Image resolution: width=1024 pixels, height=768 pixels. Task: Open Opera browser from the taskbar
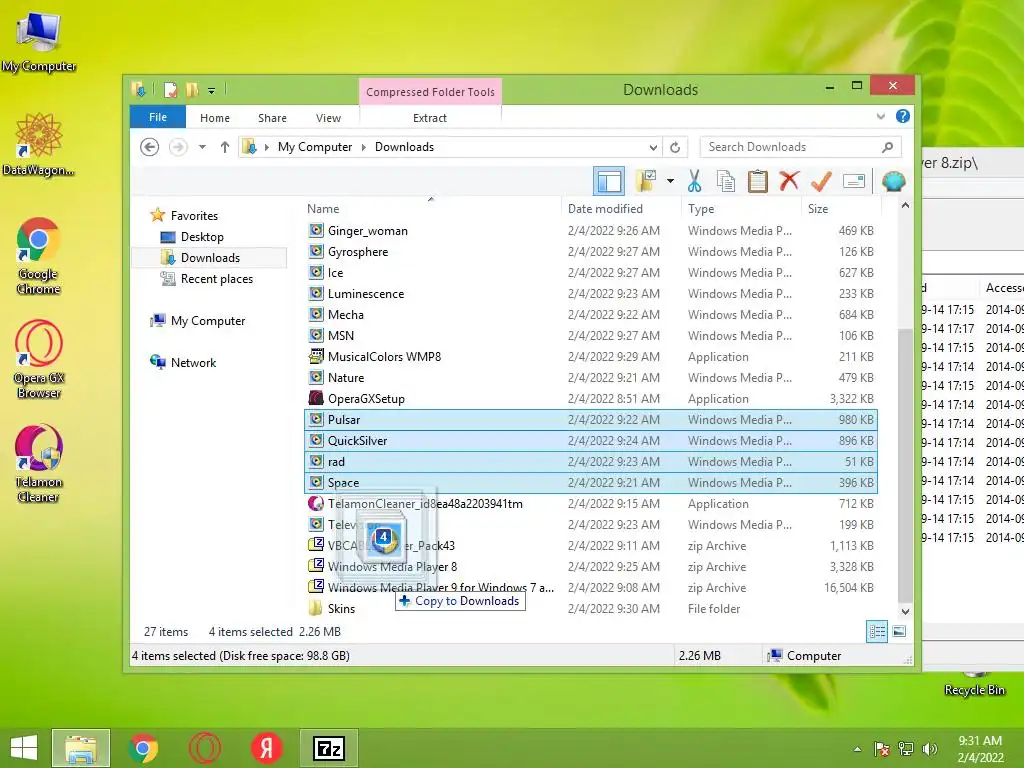[x=204, y=748]
